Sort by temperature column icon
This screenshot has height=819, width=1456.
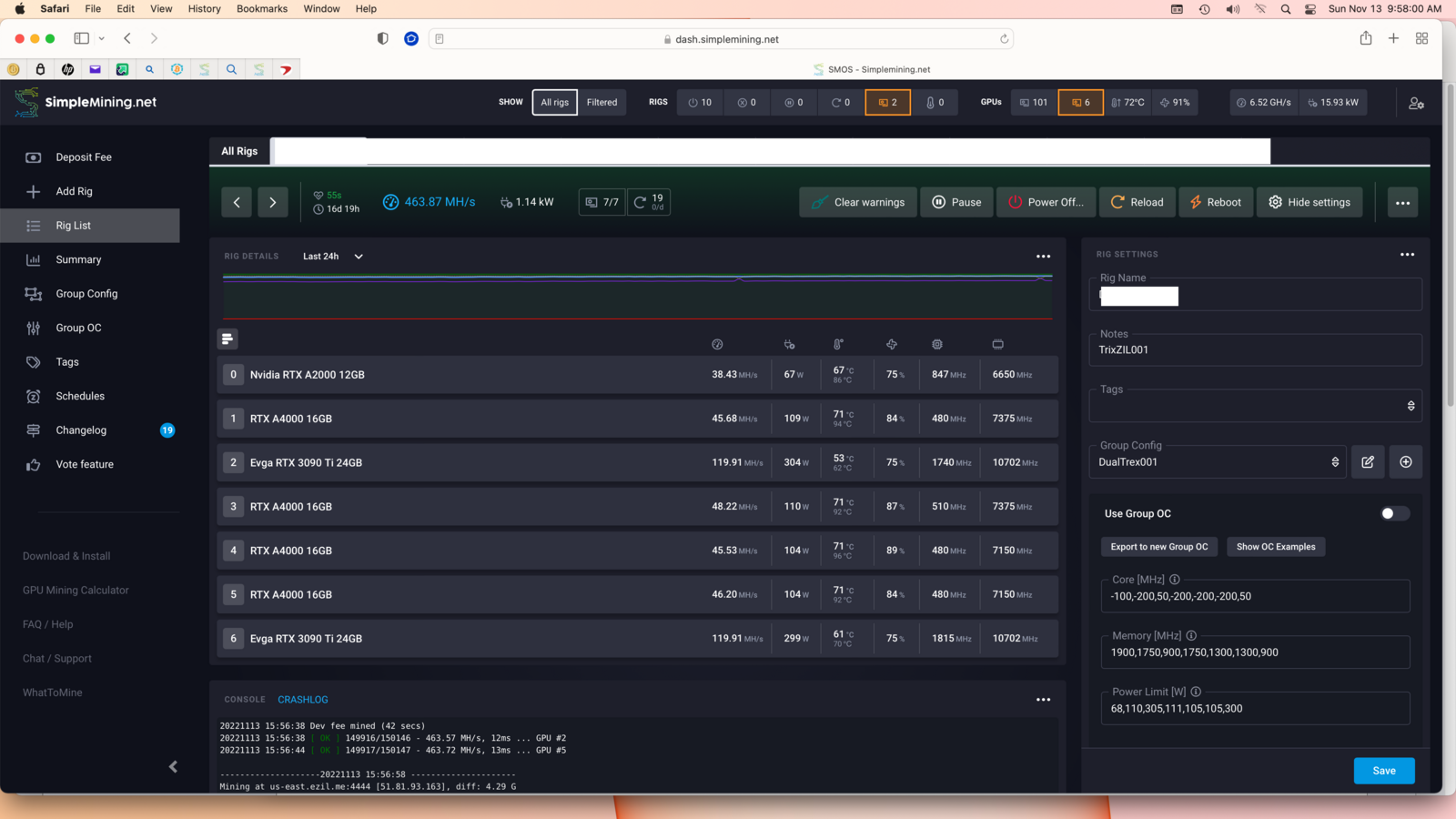(838, 344)
